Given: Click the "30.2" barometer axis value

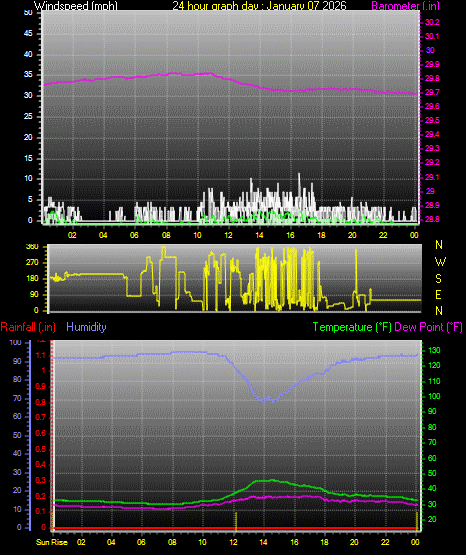Looking at the screenshot, I should (x=432, y=22).
